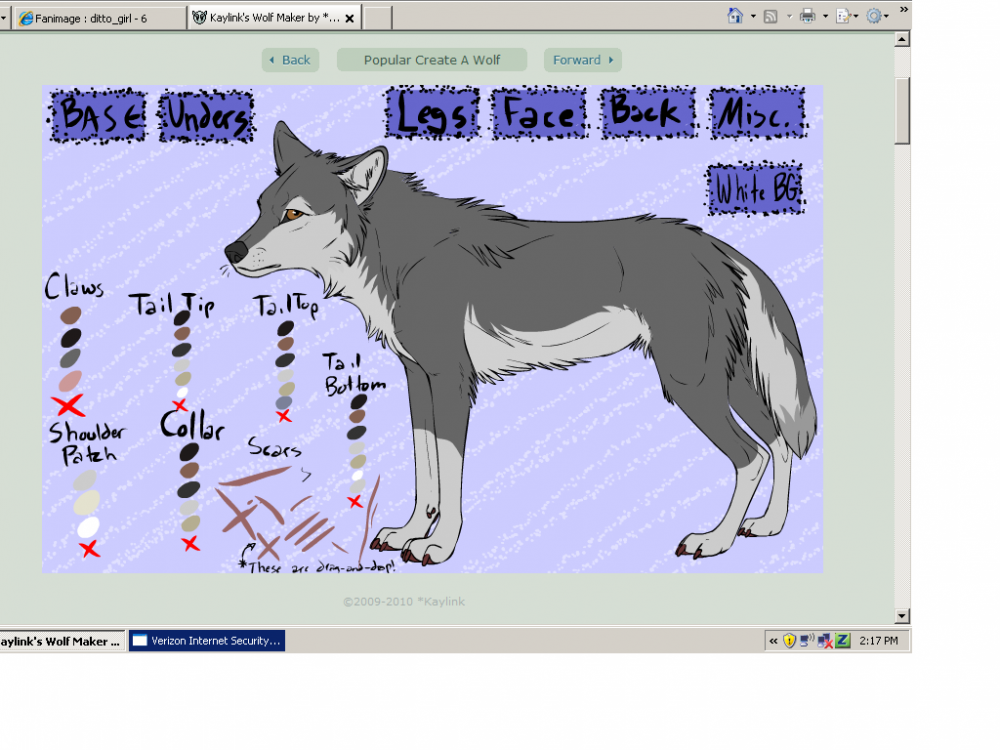Viewport: 1000px width, 750px height.
Task: Choose pink Claws color swatch
Action: [70, 381]
